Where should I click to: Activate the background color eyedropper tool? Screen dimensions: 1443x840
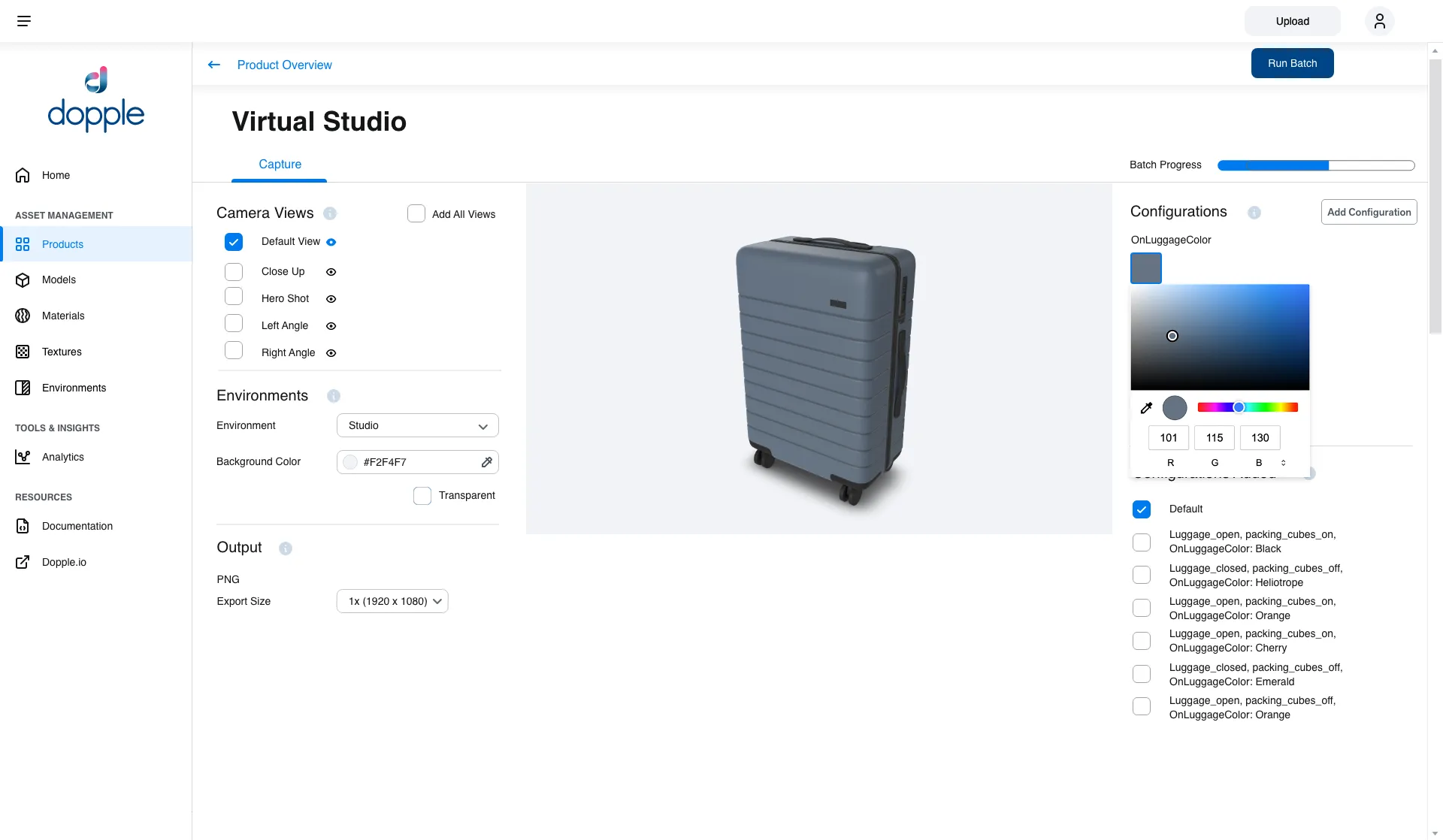tap(487, 462)
